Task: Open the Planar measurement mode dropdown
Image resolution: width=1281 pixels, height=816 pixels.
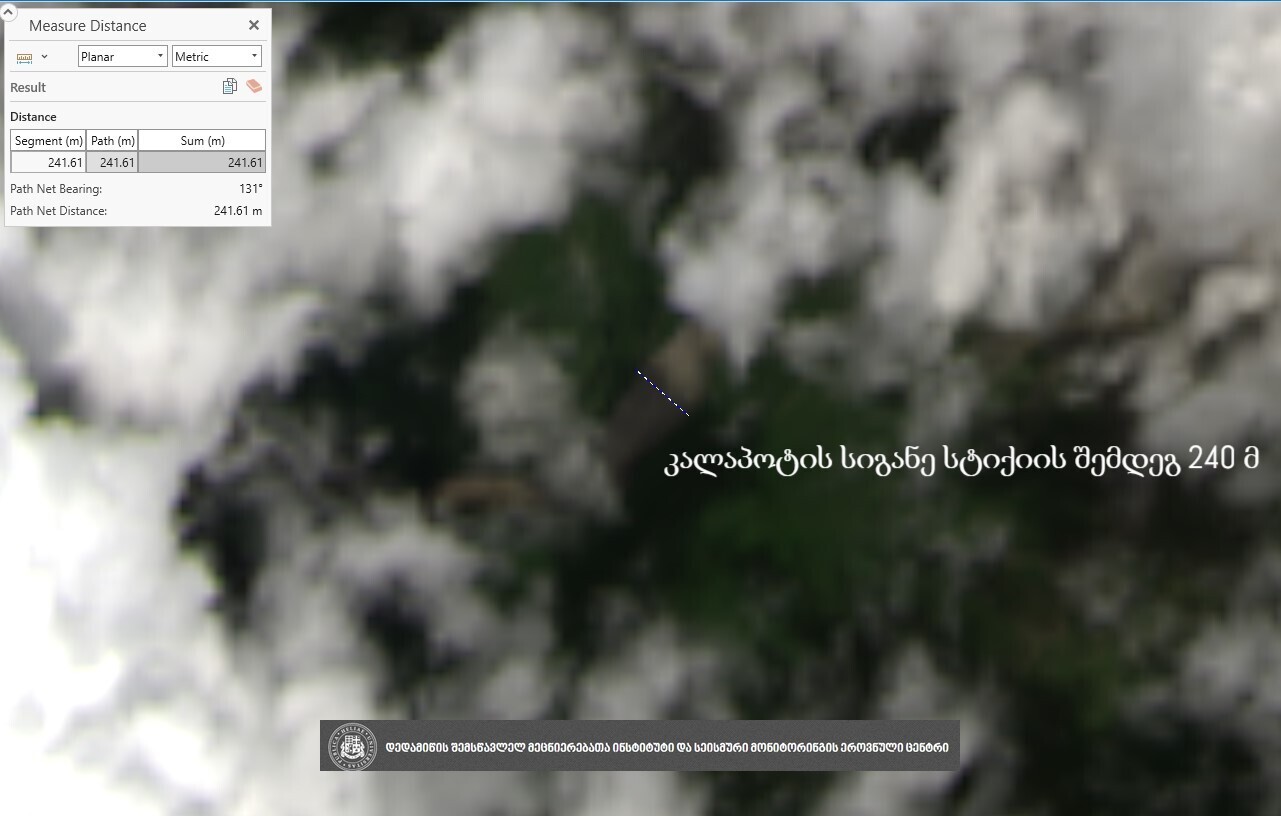Action: point(122,57)
